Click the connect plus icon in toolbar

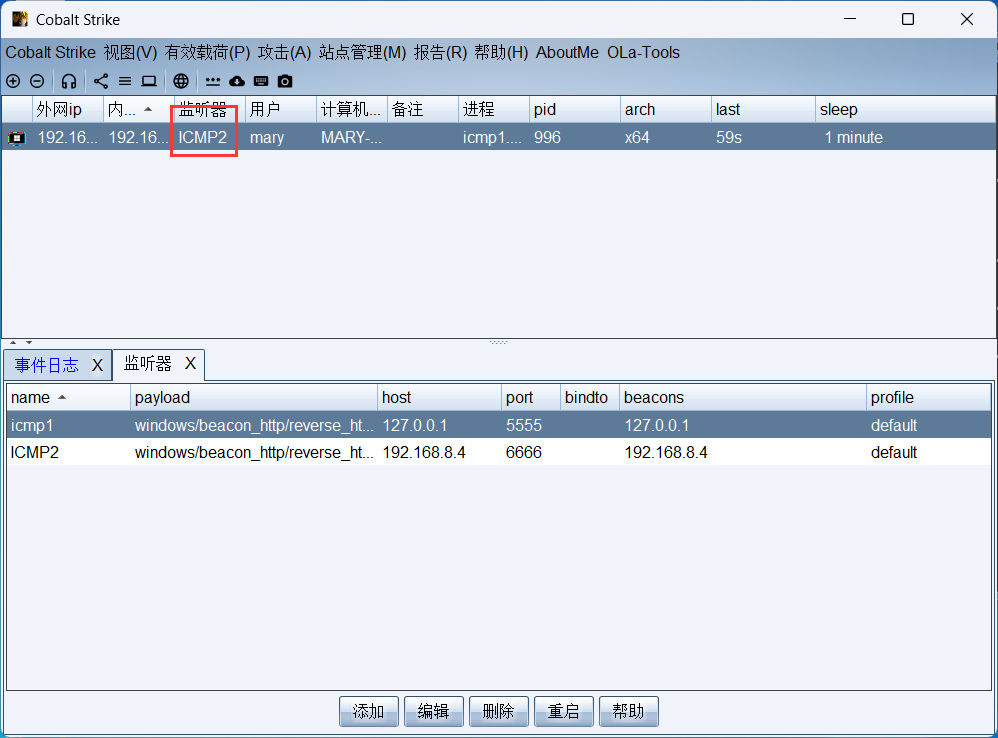click(13, 81)
